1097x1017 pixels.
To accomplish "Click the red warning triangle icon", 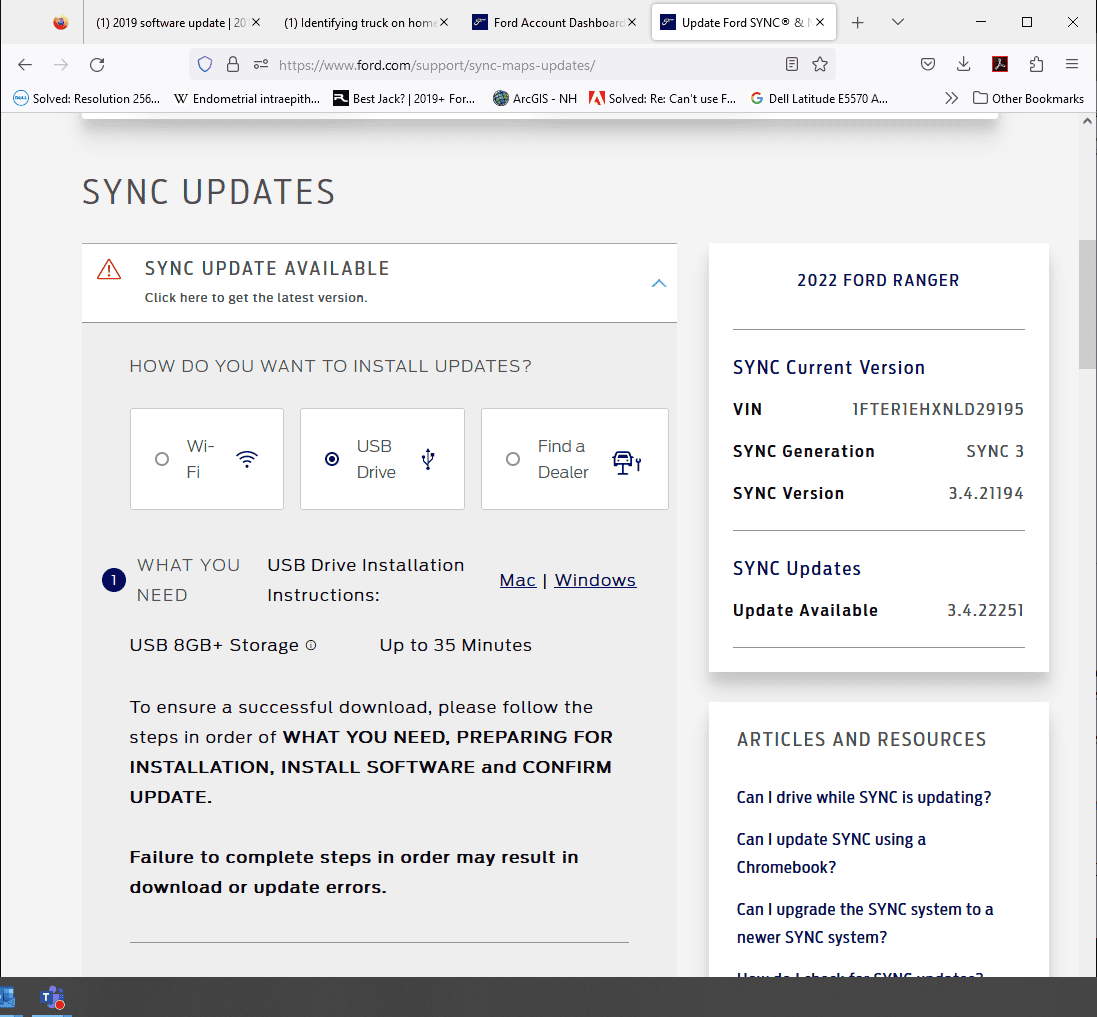I will point(109,269).
